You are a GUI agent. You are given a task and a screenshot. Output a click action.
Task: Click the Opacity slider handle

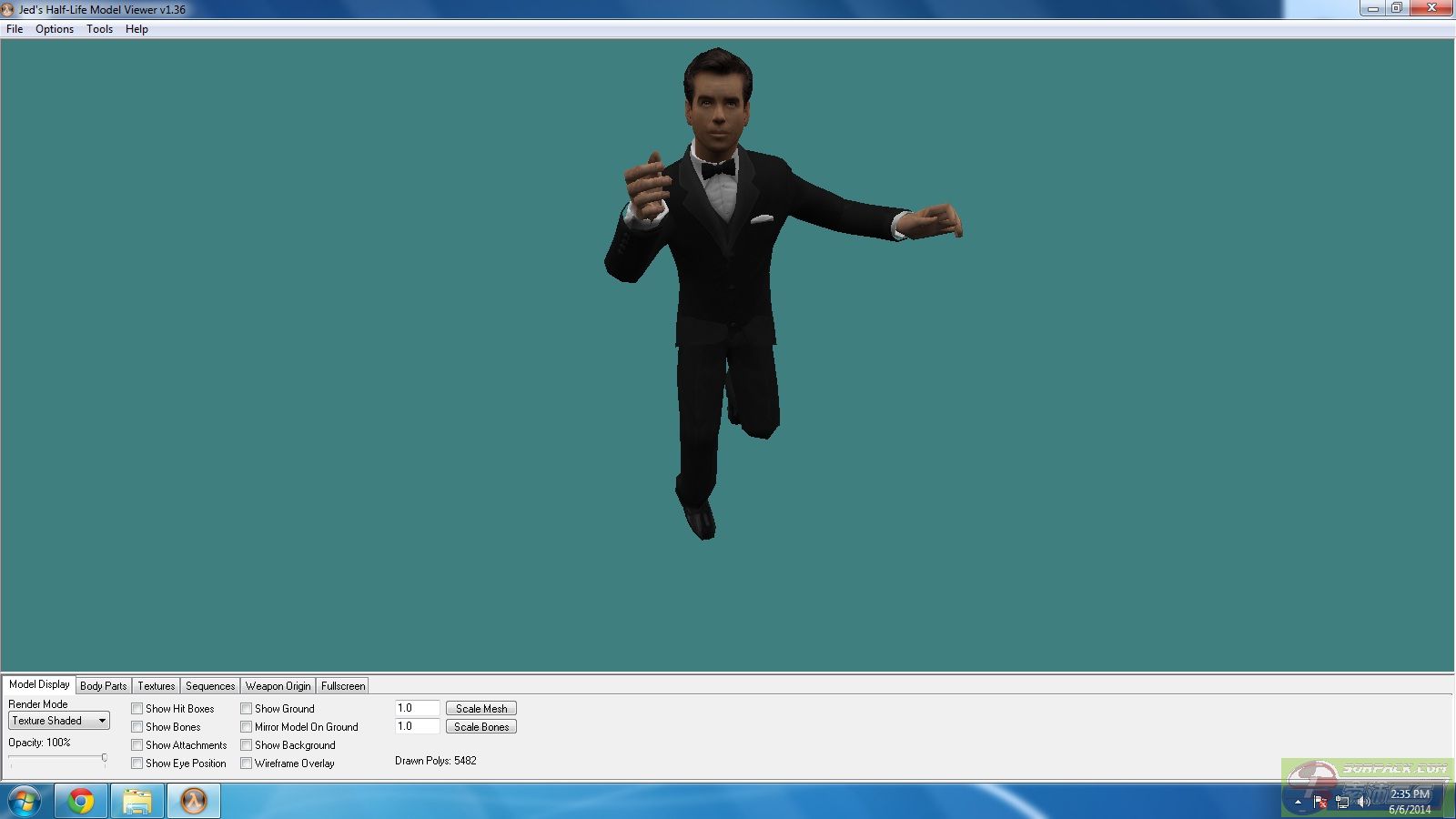pos(104,757)
